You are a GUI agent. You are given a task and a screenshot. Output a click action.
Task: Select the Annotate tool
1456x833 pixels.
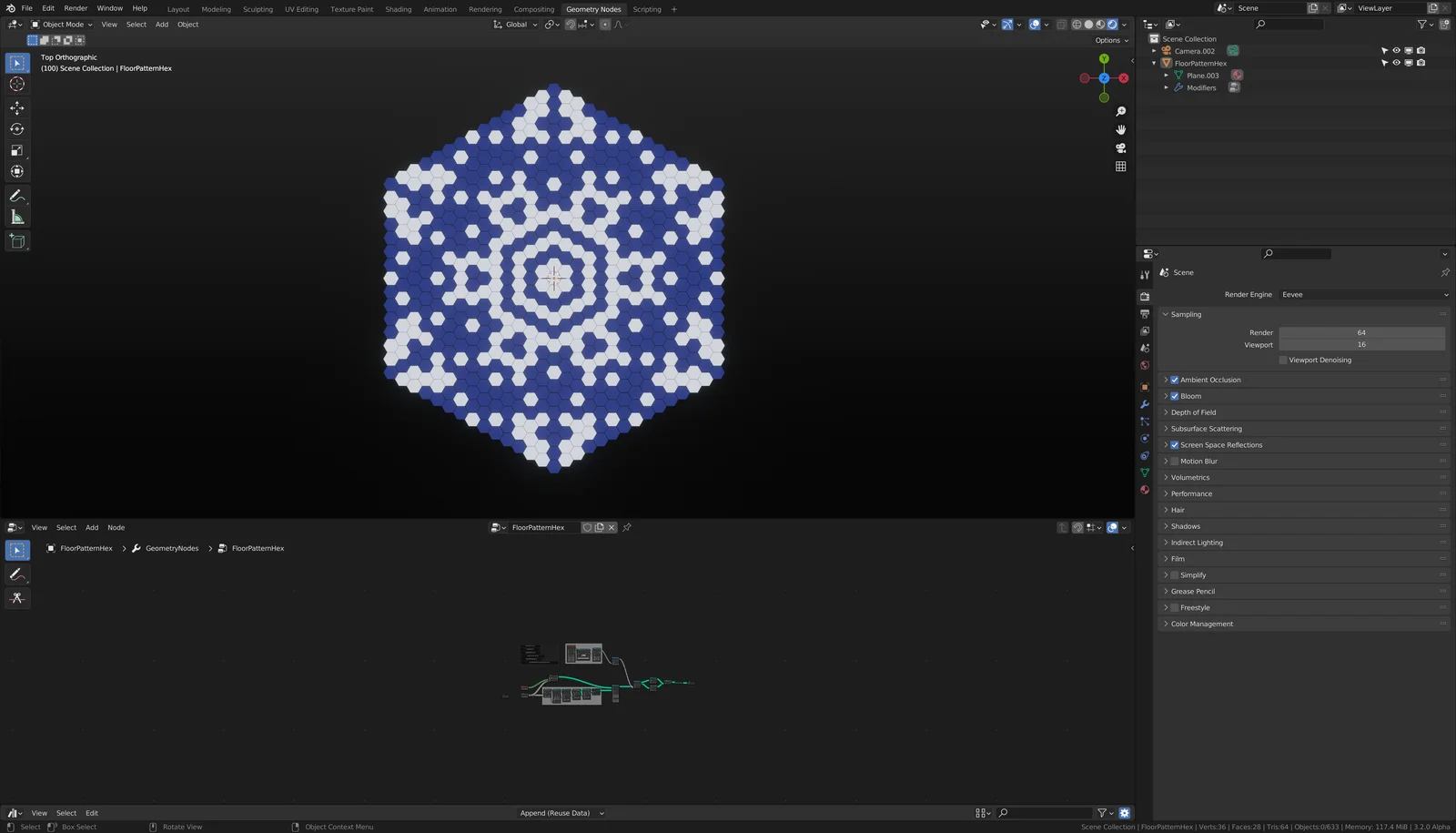[x=16, y=195]
